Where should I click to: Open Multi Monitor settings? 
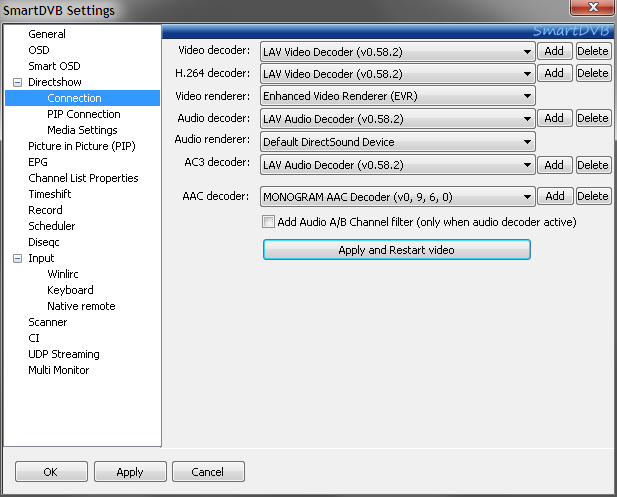tap(59, 370)
